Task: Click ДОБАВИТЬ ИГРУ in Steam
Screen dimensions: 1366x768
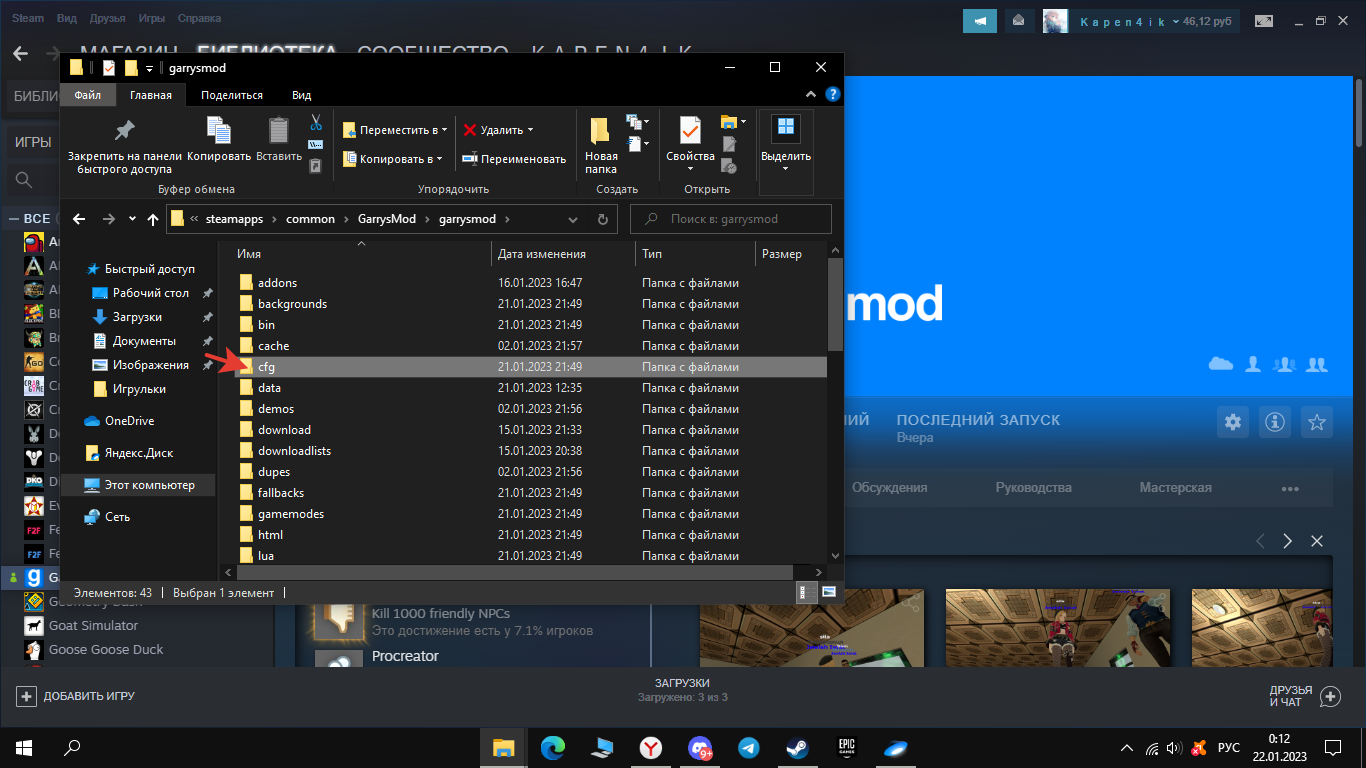Action: [x=76, y=696]
